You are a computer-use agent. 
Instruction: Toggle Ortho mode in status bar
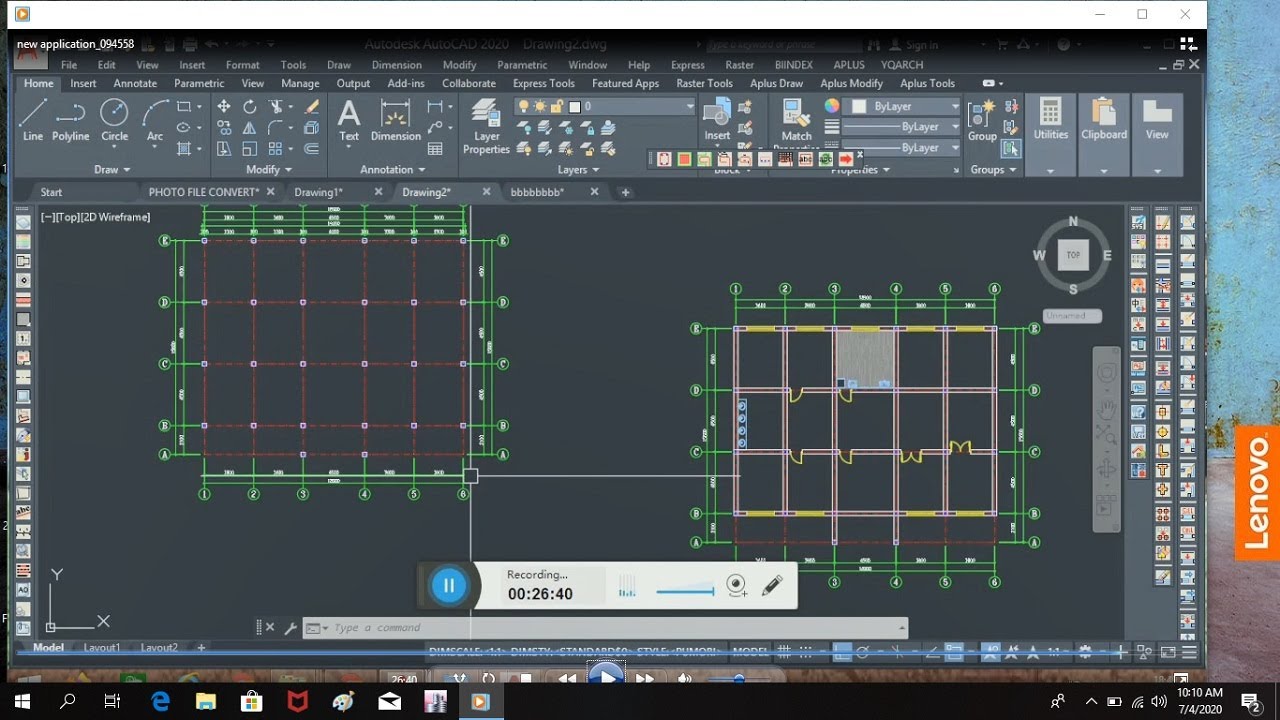[x=843, y=651]
